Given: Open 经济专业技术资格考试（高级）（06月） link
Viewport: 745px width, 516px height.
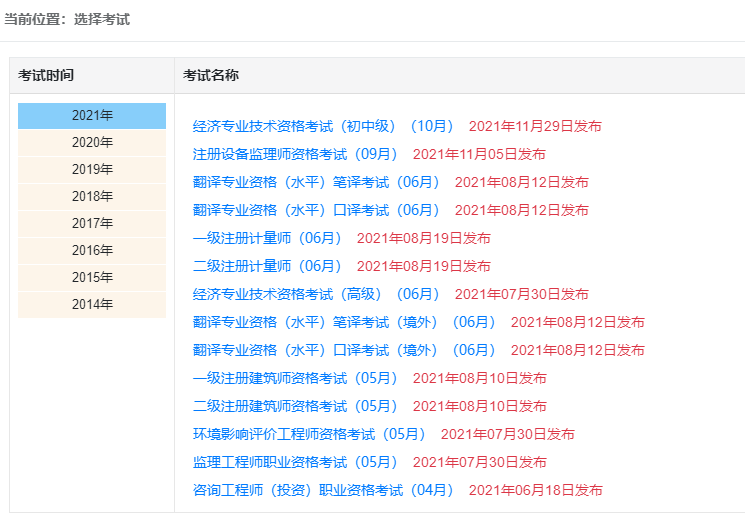Looking at the screenshot, I should (316, 294).
